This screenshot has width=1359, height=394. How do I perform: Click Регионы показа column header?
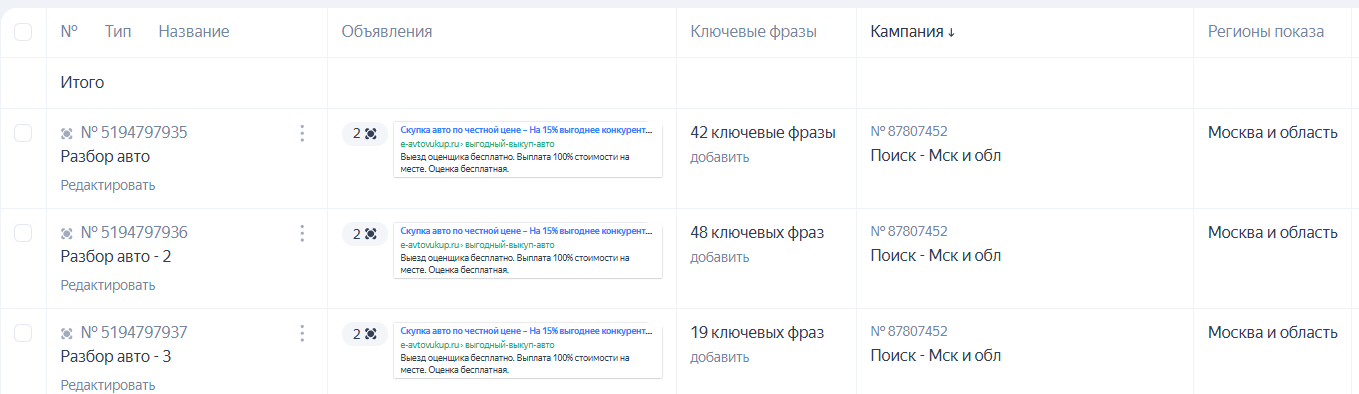pos(1266,32)
